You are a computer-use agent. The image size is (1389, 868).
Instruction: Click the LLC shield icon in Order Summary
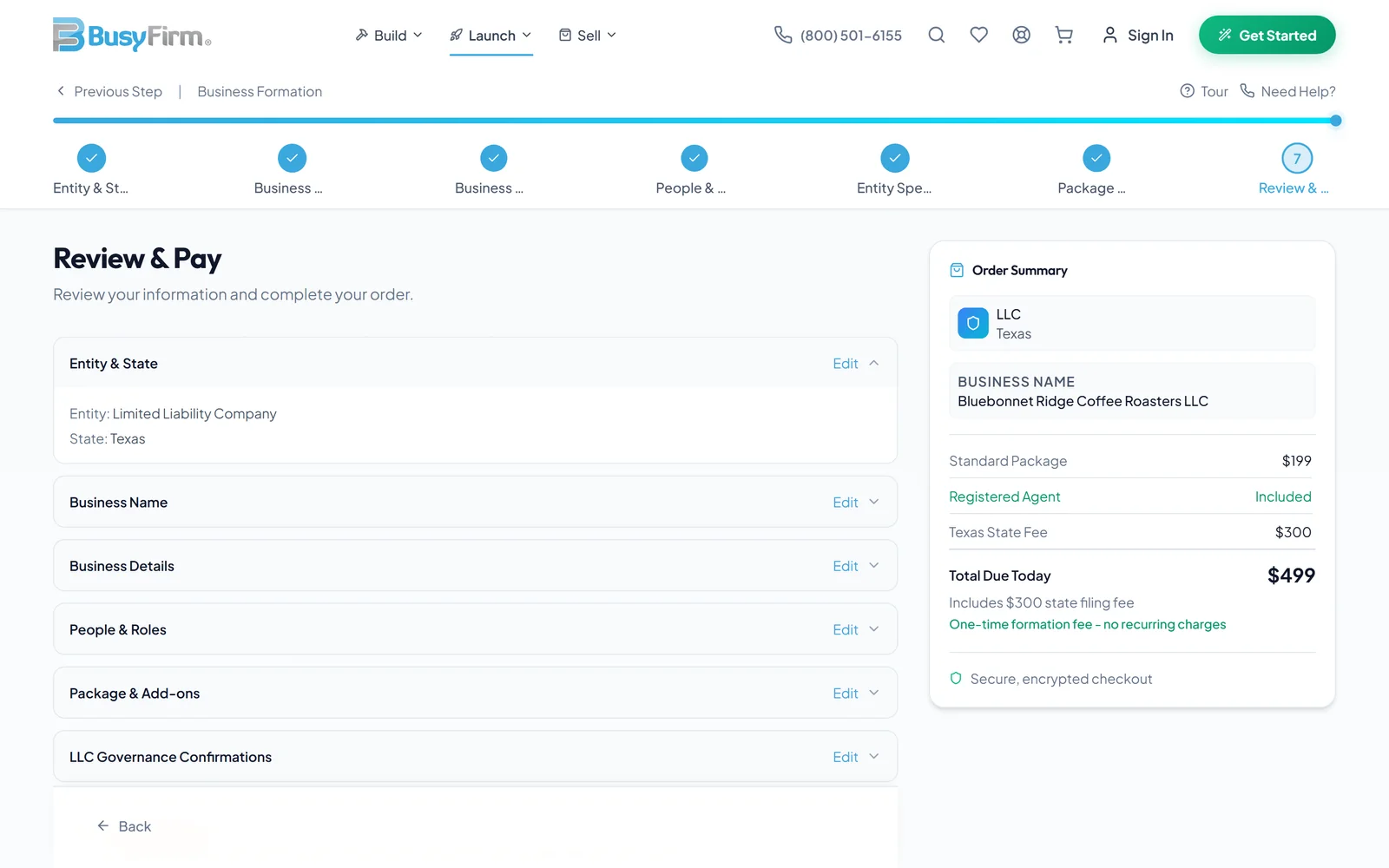(x=973, y=323)
